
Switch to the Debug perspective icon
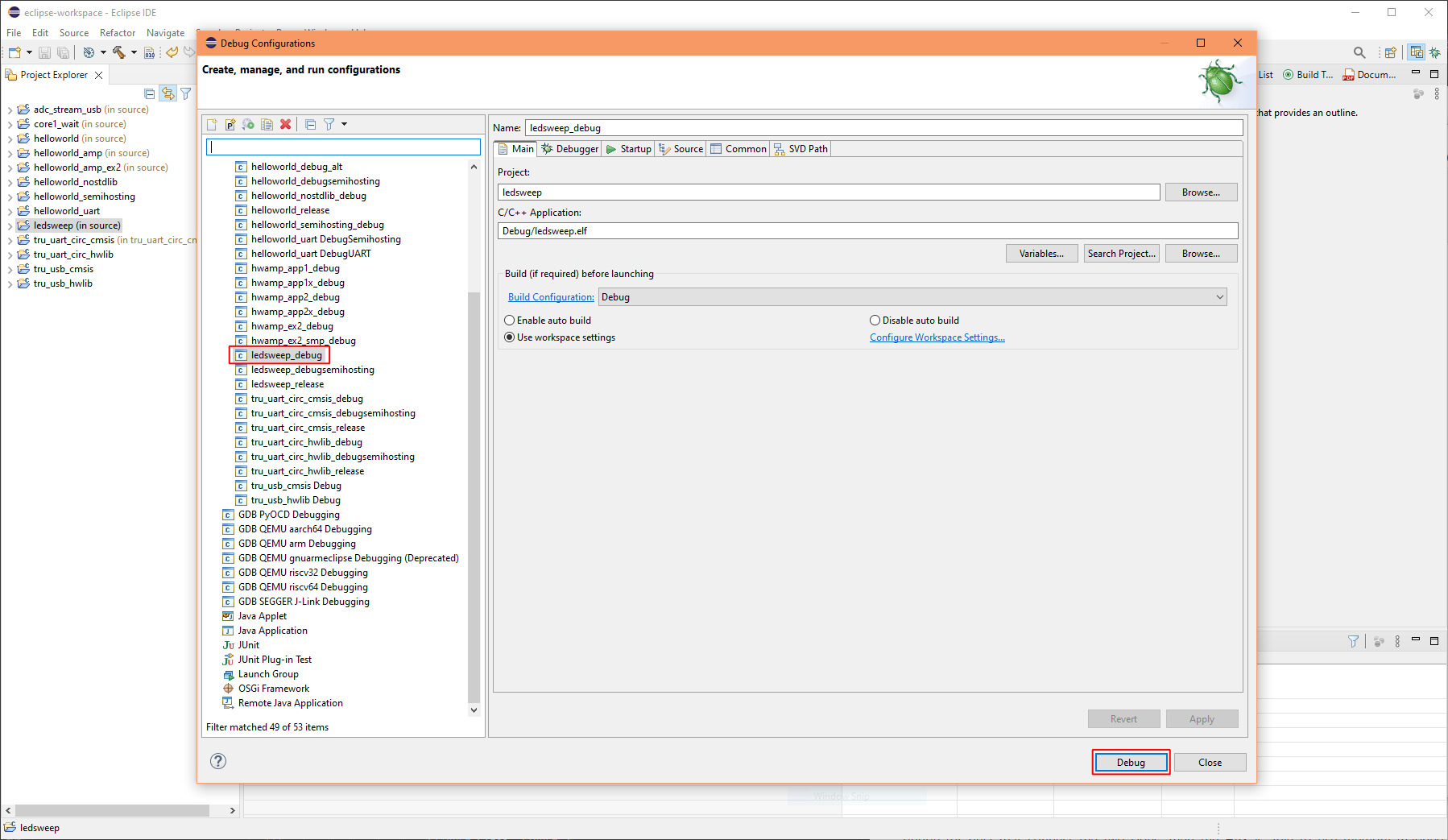pos(1435,52)
